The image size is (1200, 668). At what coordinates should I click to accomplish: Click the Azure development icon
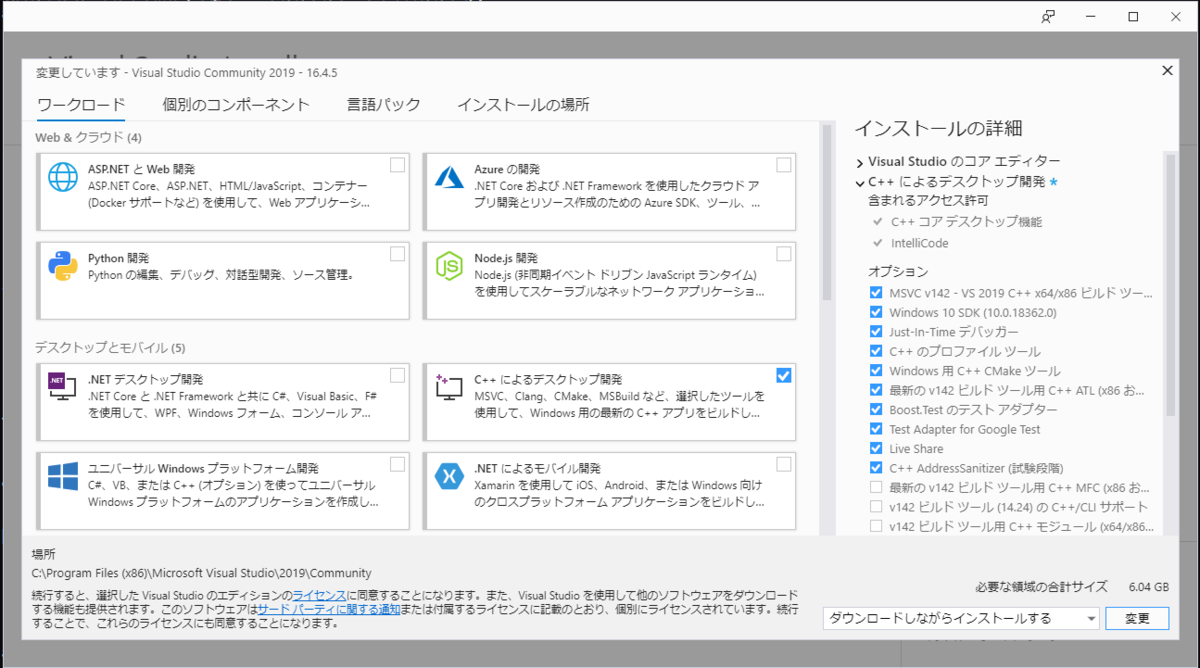pos(448,177)
